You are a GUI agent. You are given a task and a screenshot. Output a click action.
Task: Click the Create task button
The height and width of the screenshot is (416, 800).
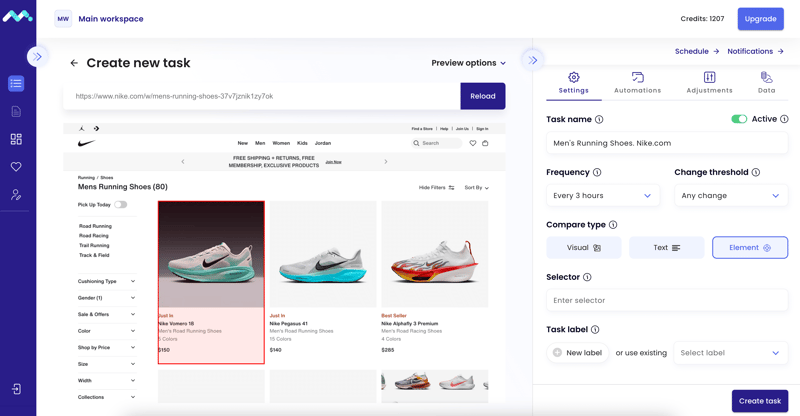760,401
